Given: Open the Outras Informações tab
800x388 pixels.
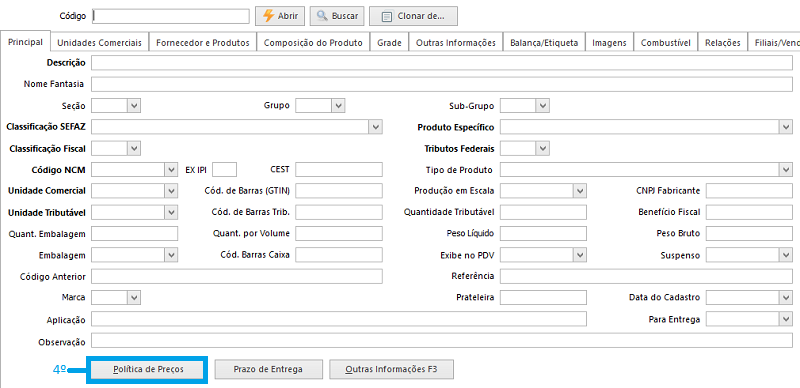Looking at the screenshot, I should (456, 43).
